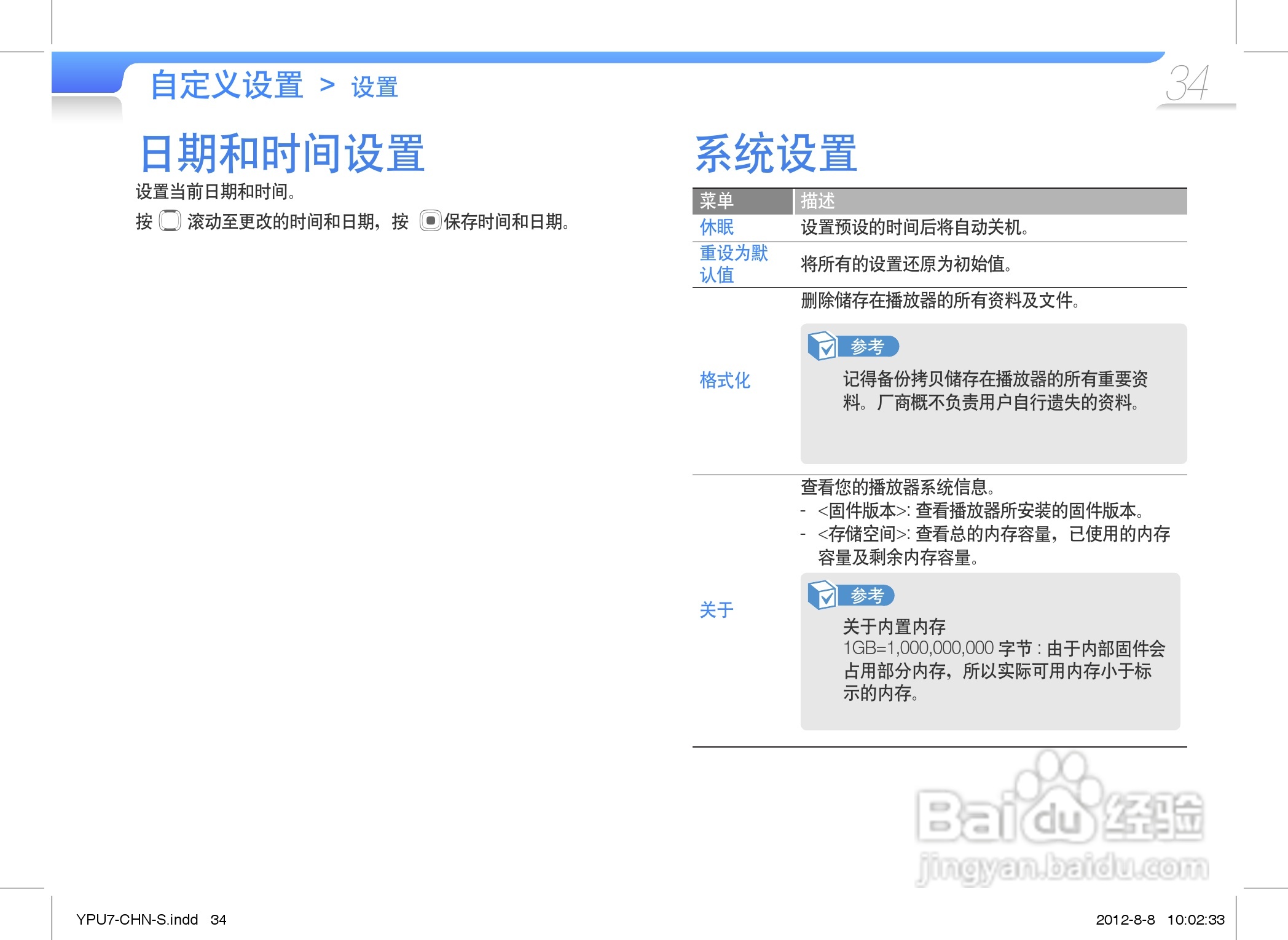Click the 参考 label in format note
The width and height of the screenshot is (1288, 940).
click(x=867, y=347)
